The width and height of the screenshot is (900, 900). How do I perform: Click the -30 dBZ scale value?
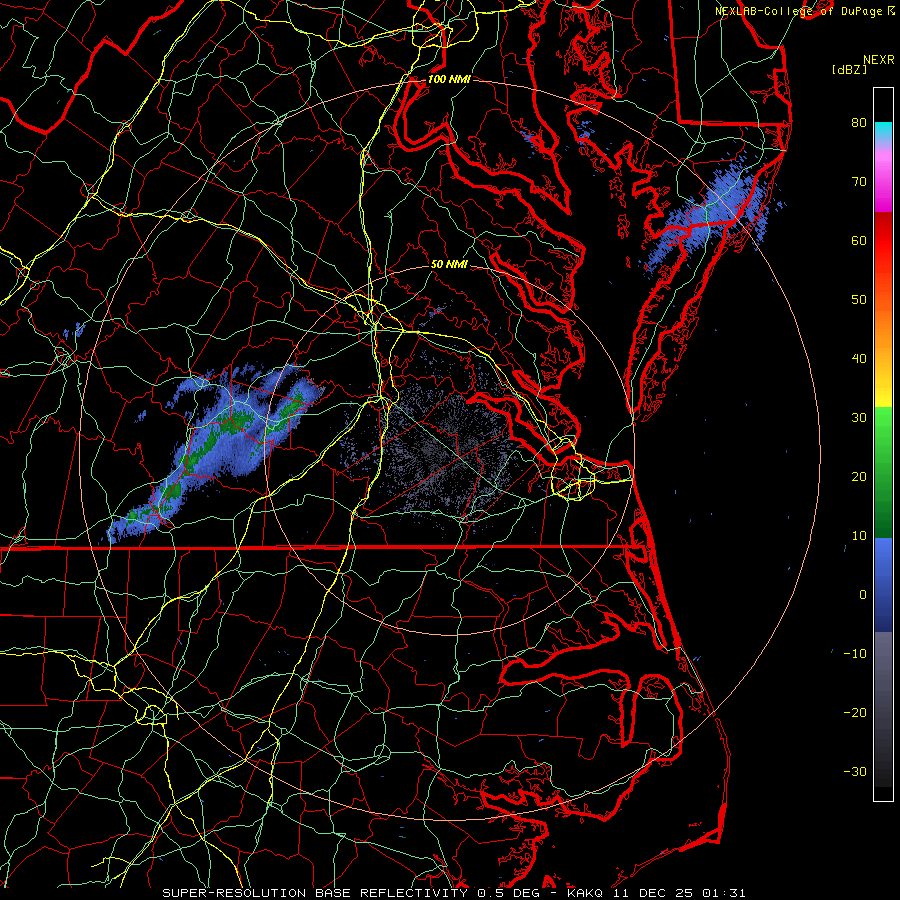(855, 771)
